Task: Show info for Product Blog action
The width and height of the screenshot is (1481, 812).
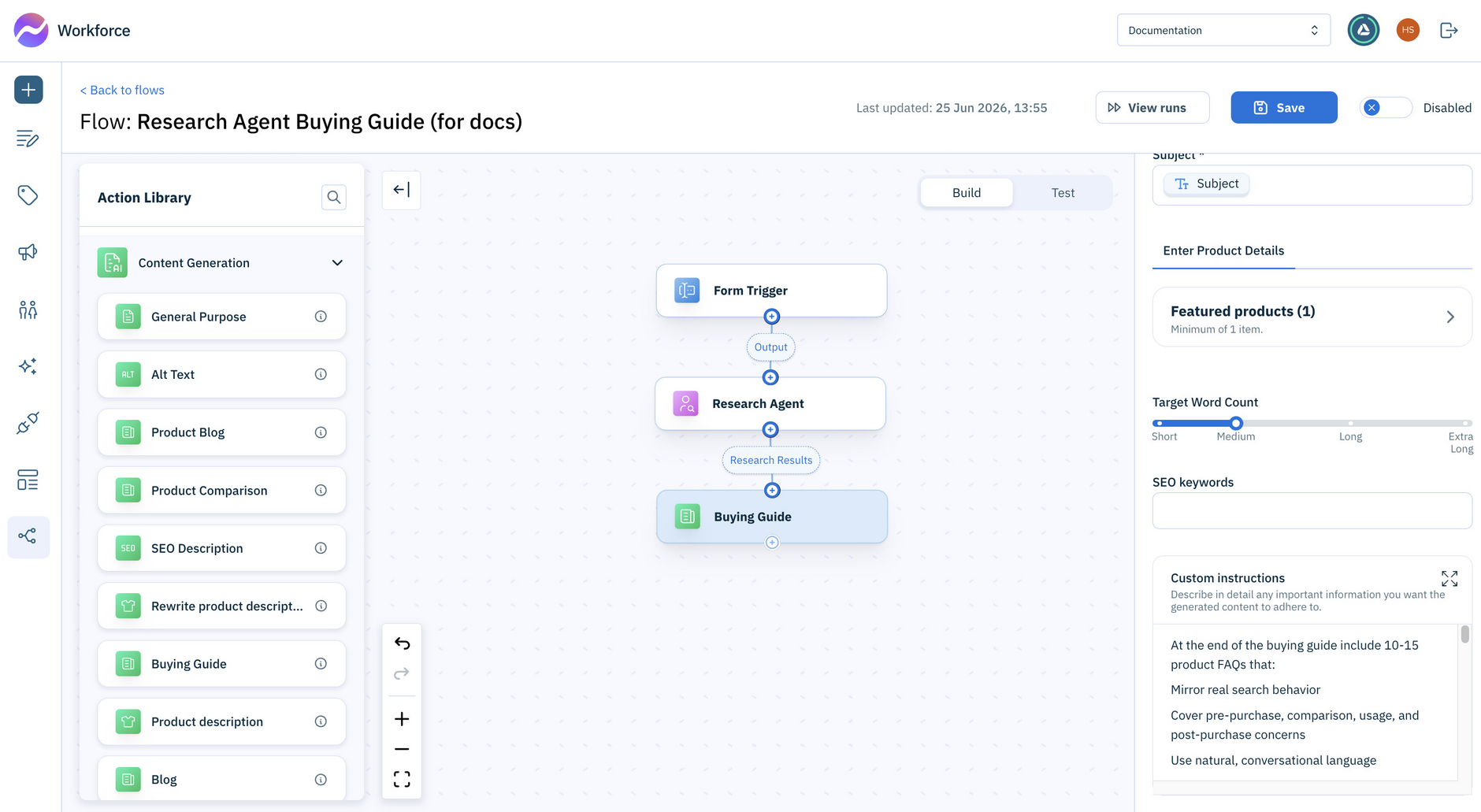Action: click(321, 432)
